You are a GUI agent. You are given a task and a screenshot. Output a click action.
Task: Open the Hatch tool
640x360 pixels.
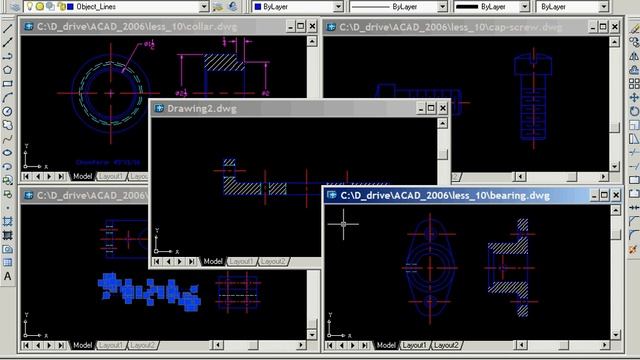[x=7, y=222]
